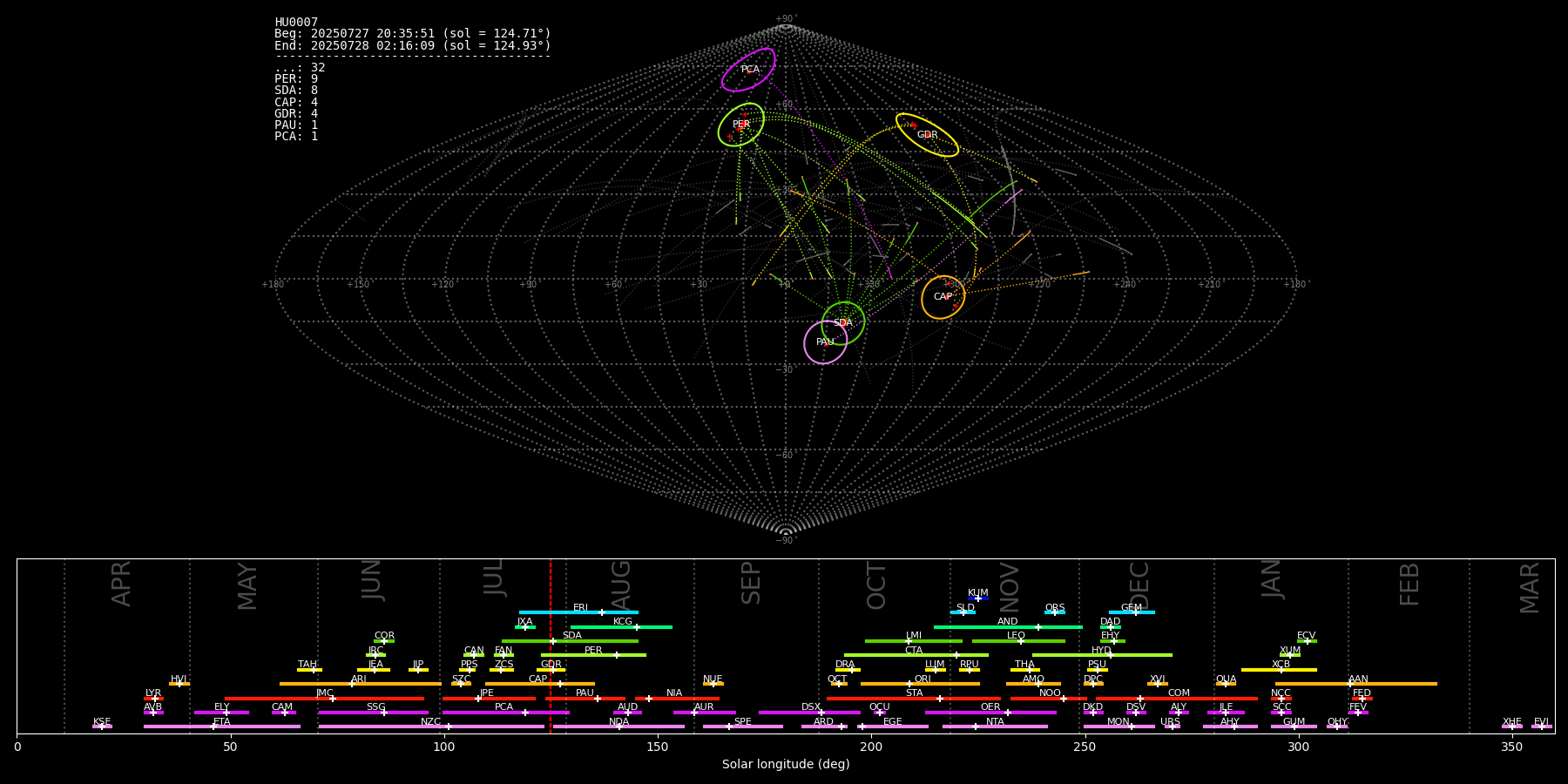Screen dimensions: 1568x784
Task: Click the SDA activity bar in timeline
Action: [570, 641]
